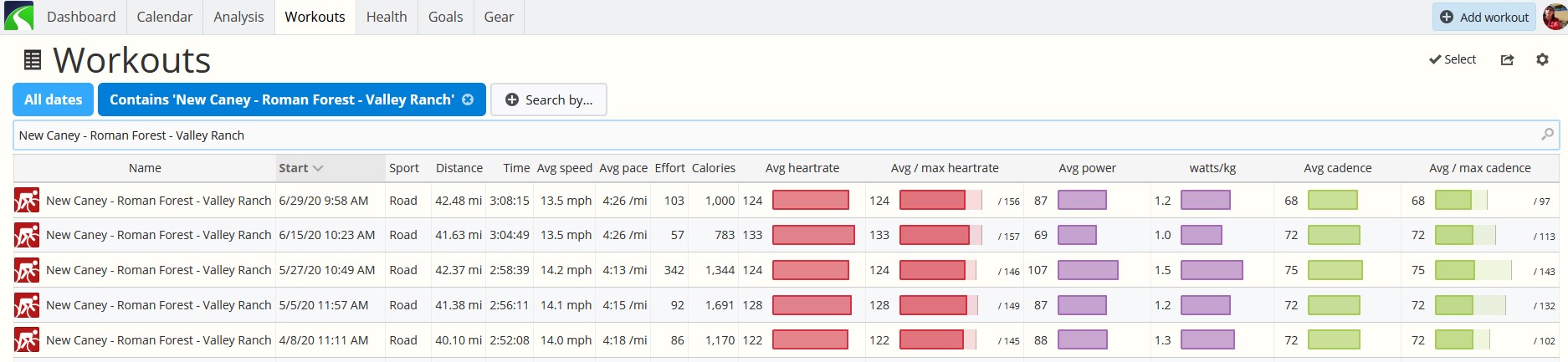
Task: Remove the 'New Caney' filter with x
Action: pyautogui.click(x=468, y=99)
